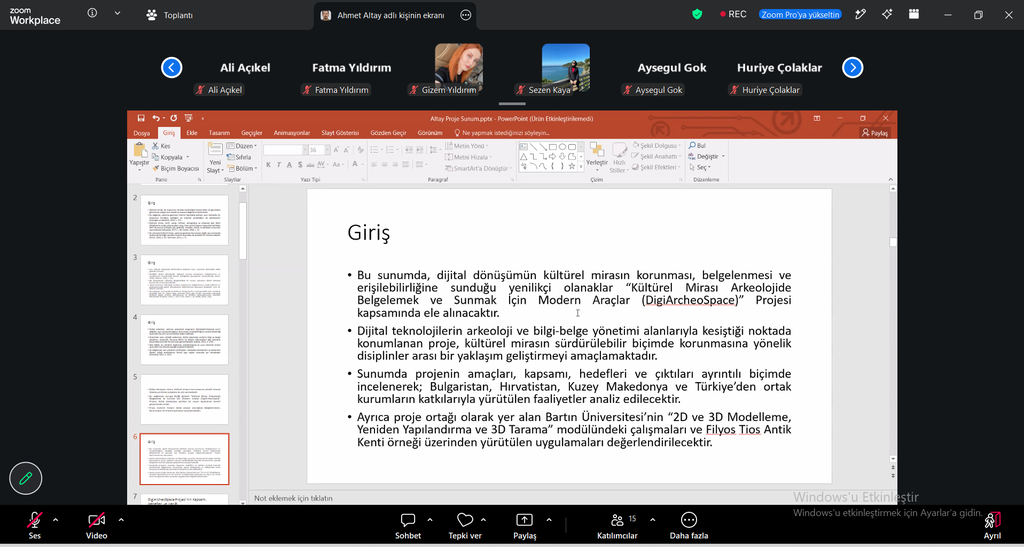The height and width of the screenshot is (547, 1024).
Task: Click the AI Companion sparkle icon
Action: 887,14
